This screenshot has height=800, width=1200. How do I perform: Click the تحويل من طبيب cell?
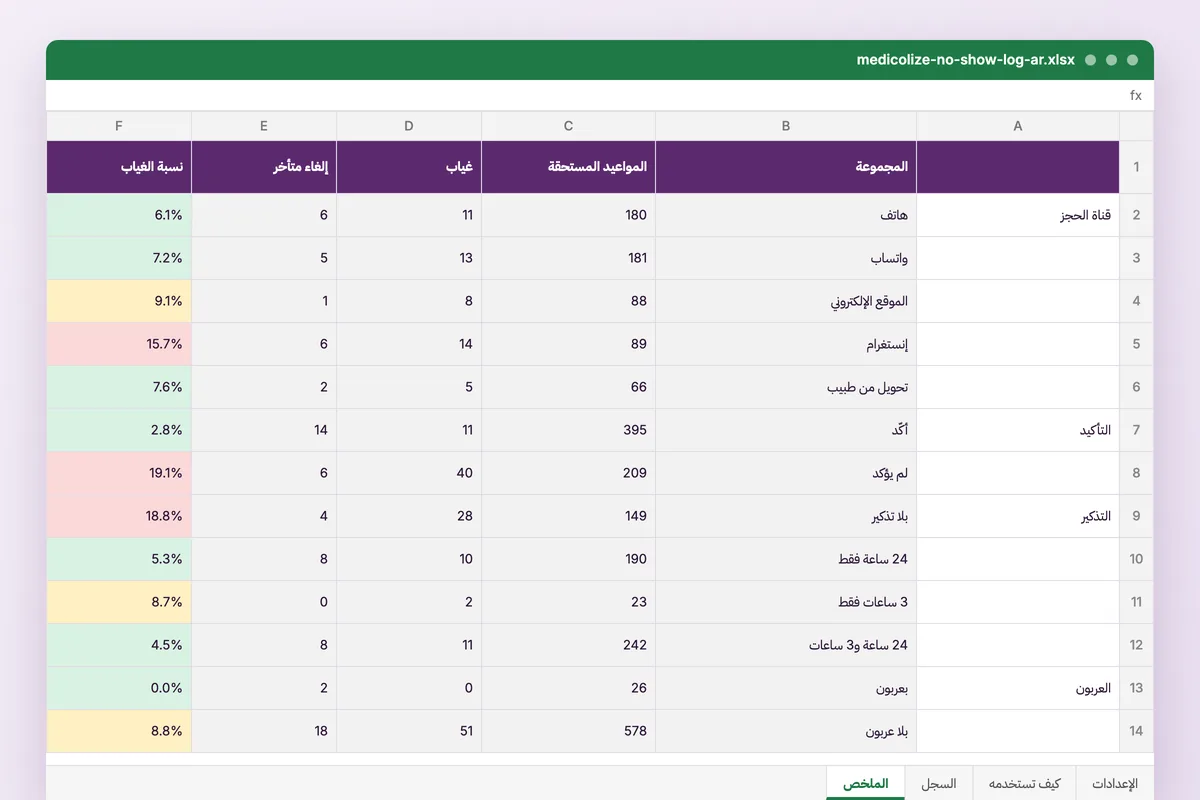(786, 387)
